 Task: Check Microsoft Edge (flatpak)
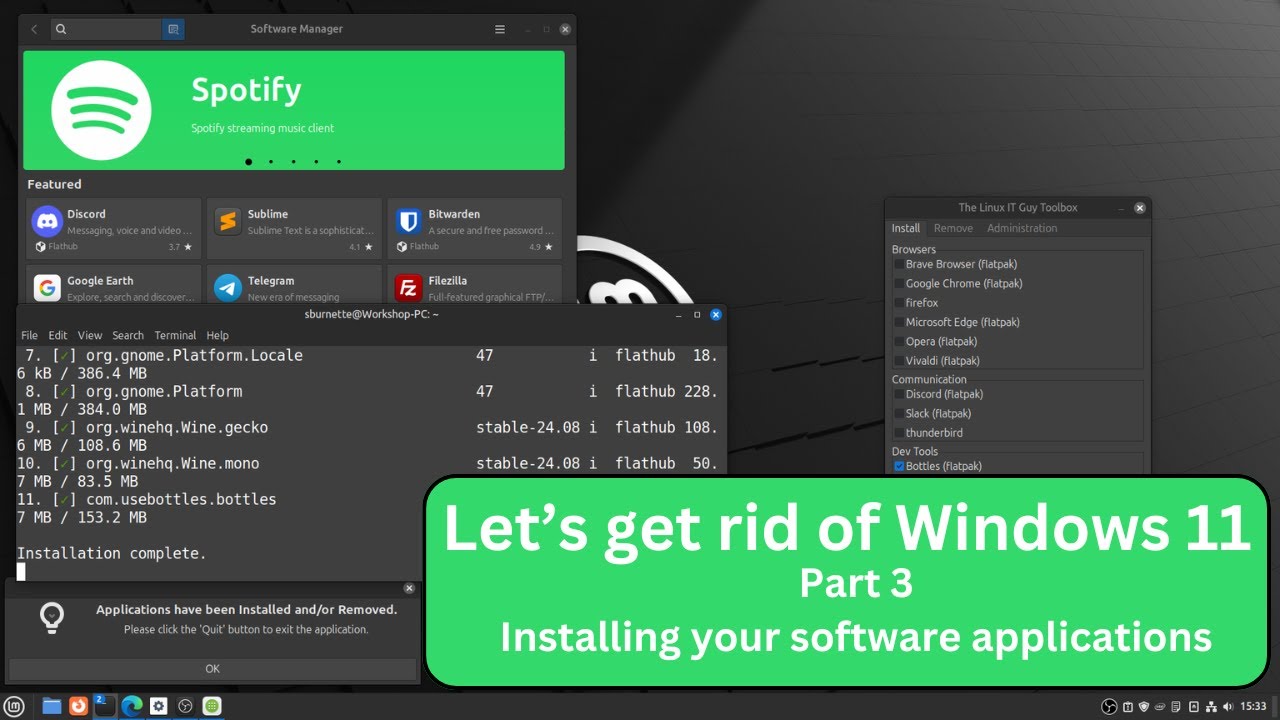pos(899,322)
